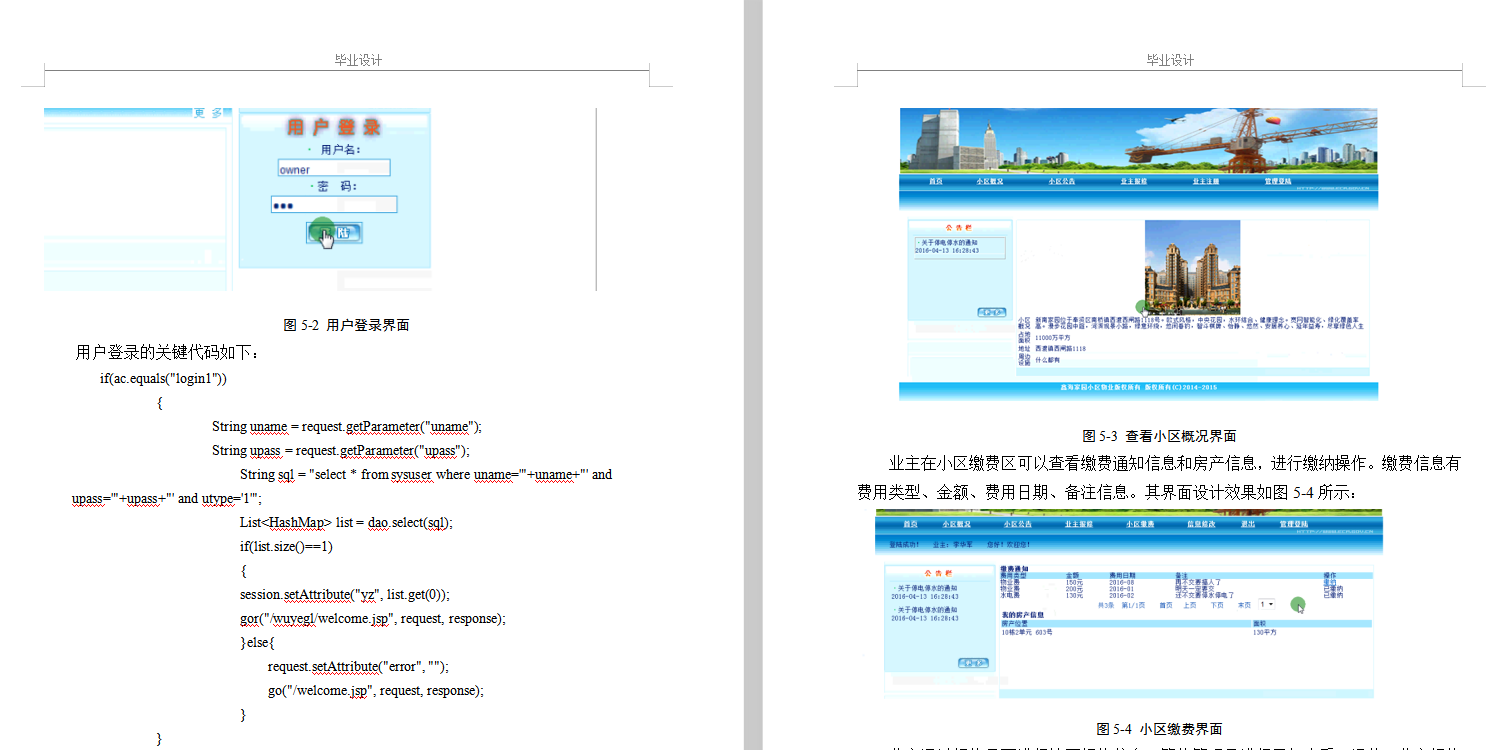
Task: Click the caption "图 5-3 查看小区概况界面"
Action: click(x=1159, y=436)
